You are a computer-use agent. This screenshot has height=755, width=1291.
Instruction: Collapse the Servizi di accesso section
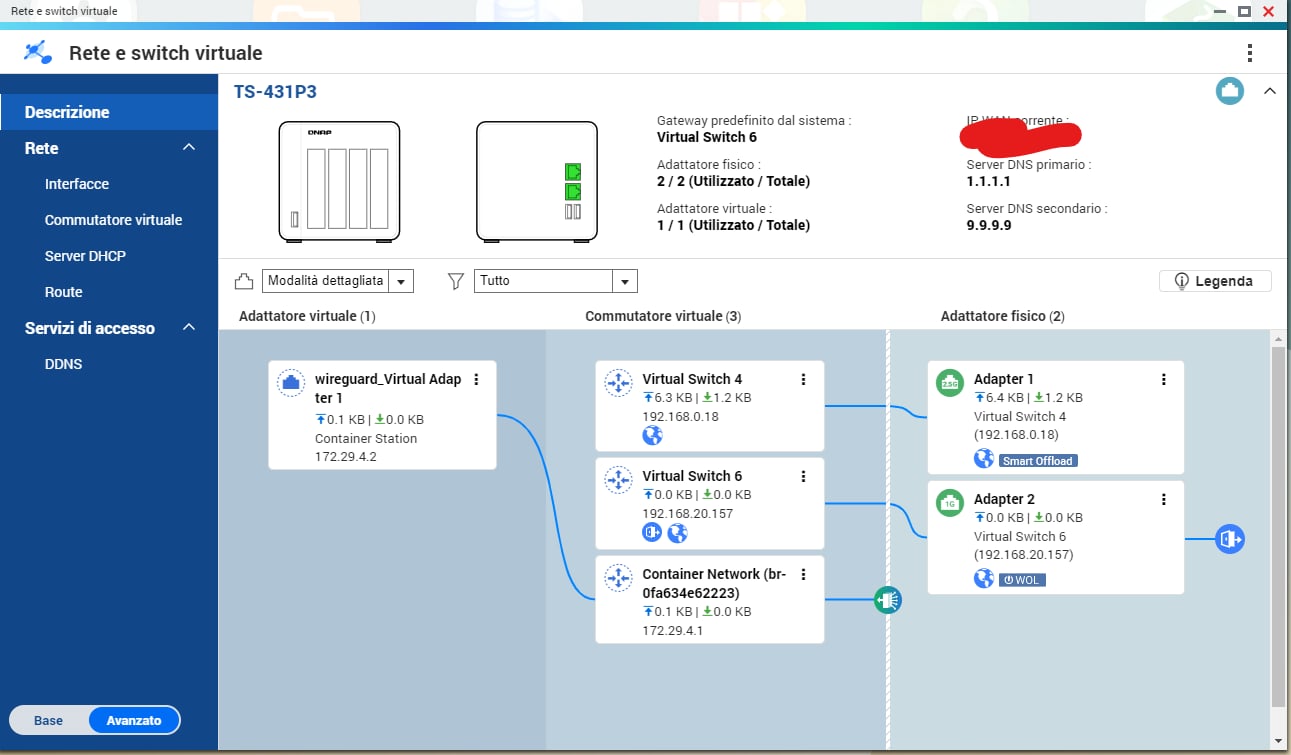(189, 328)
